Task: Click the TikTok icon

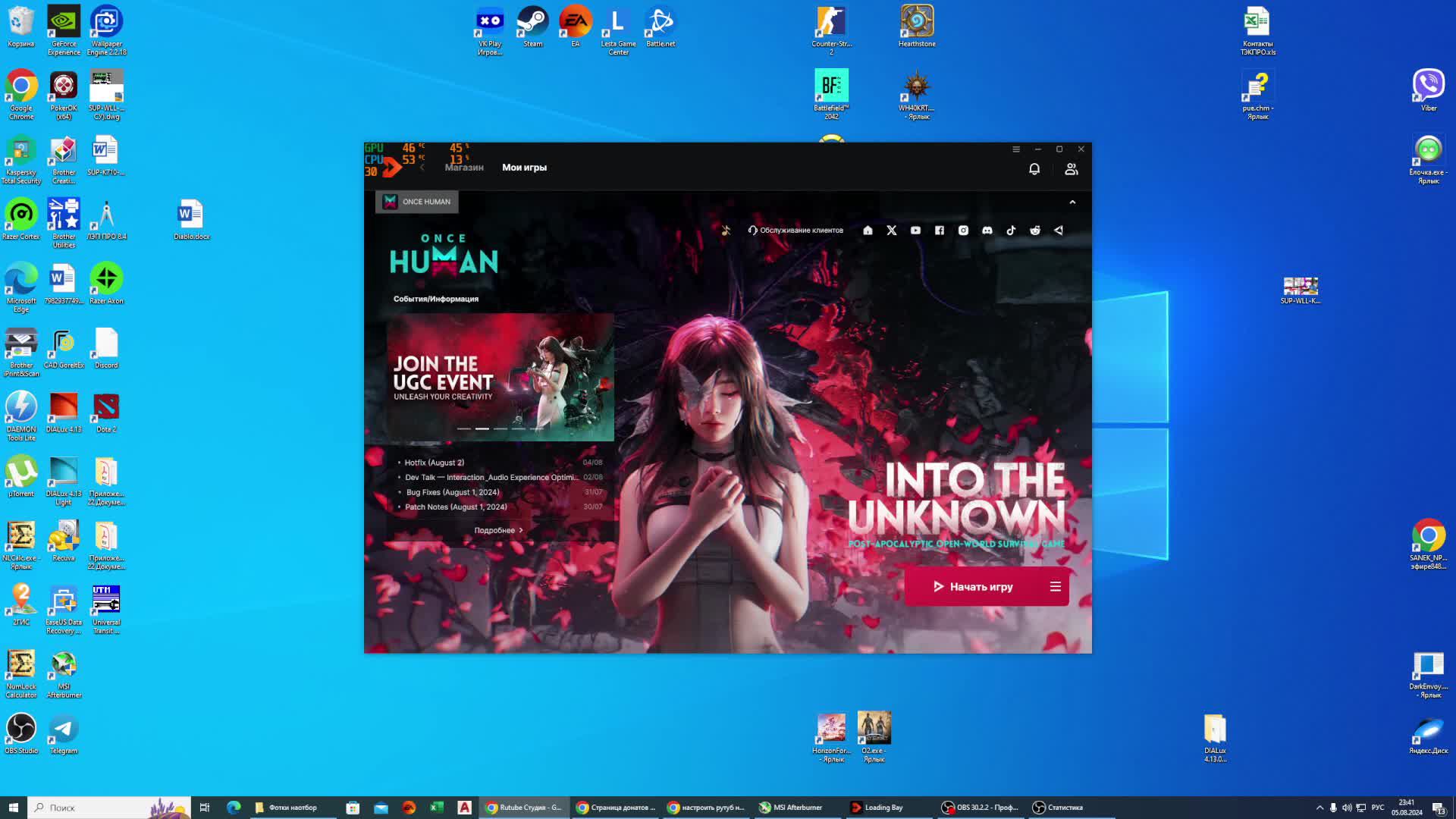Action: pos(1011,231)
